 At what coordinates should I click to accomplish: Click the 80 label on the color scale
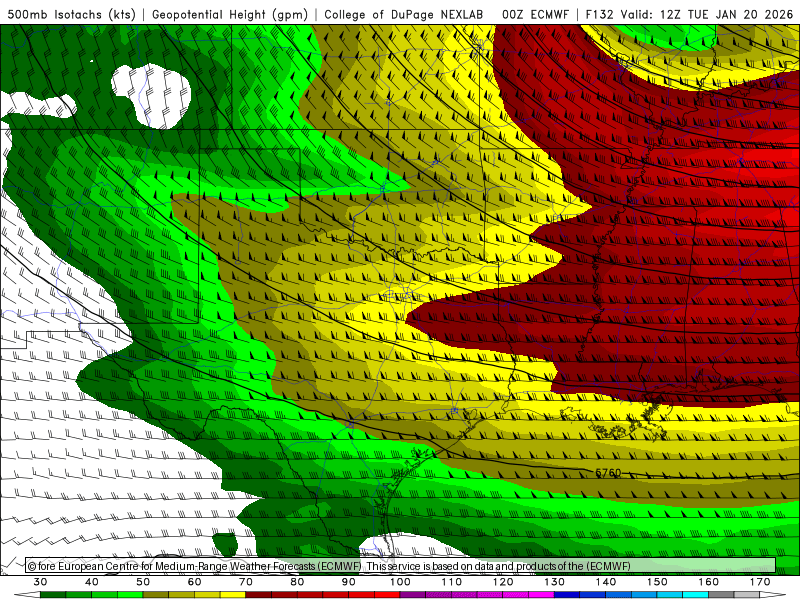point(297,582)
